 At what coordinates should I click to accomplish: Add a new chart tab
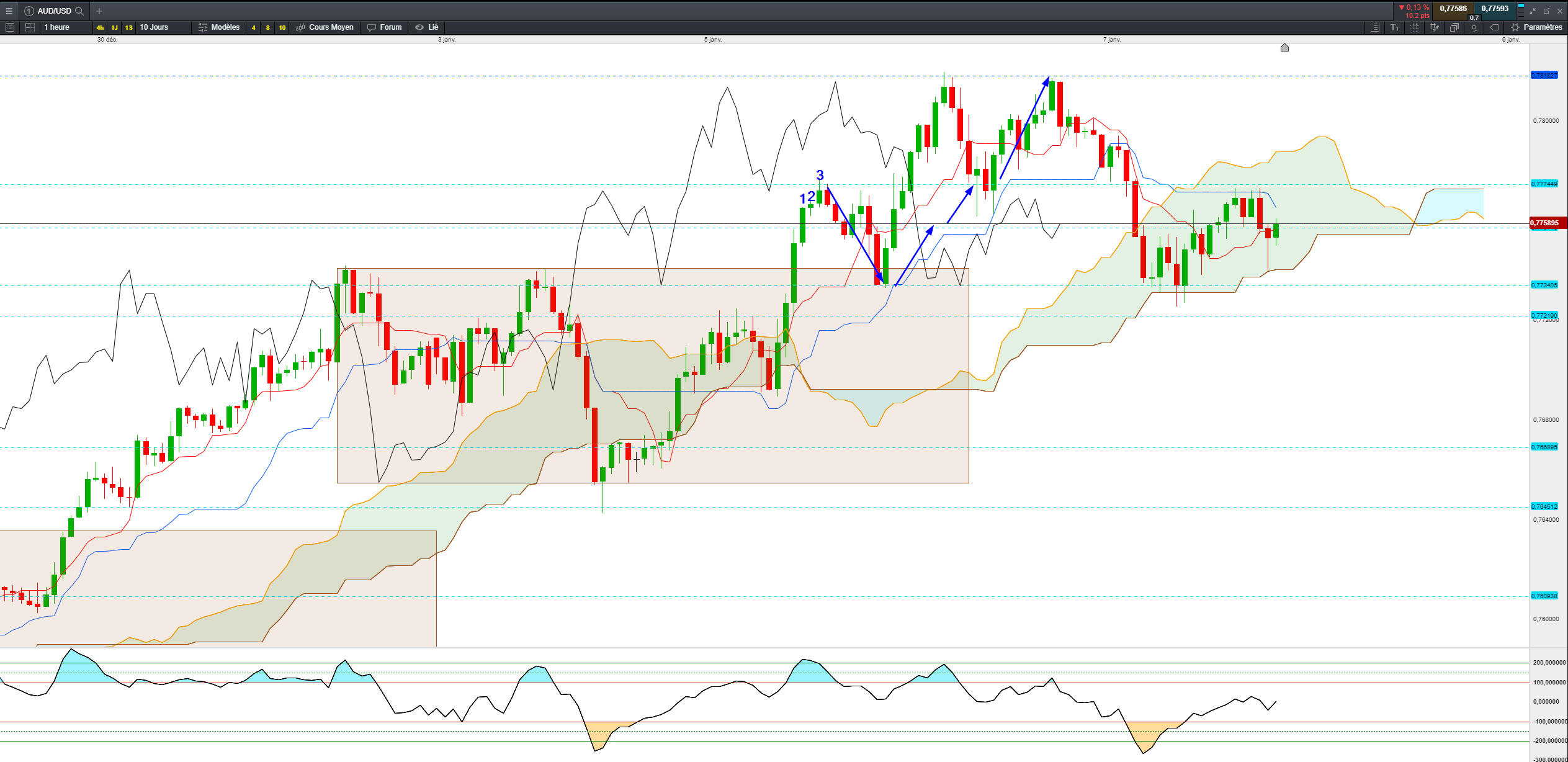[x=99, y=11]
